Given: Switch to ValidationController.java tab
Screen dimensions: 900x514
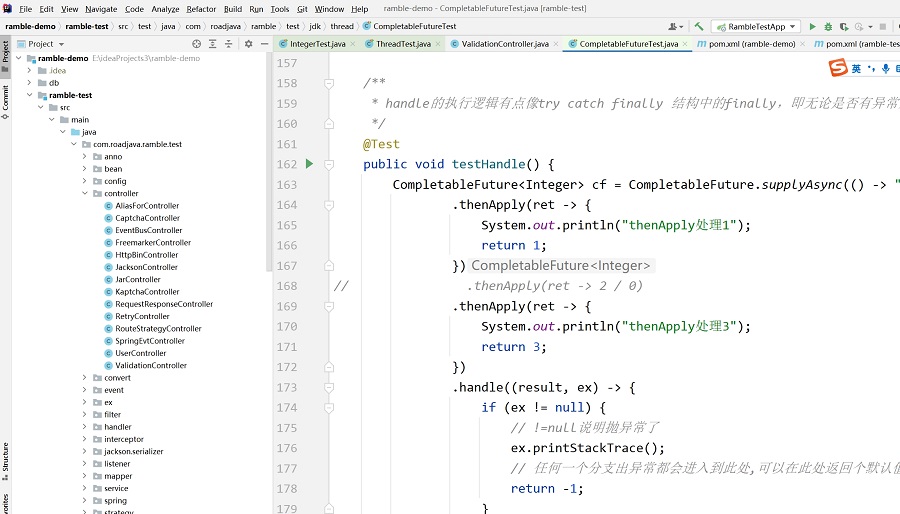Looking at the screenshot, I should point(505,44).
